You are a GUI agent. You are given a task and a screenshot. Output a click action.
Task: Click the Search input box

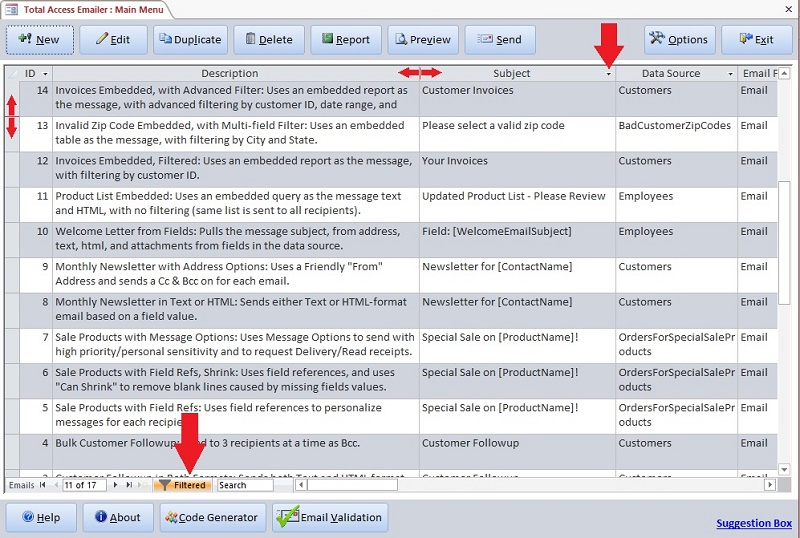click(x=245, y=485)
